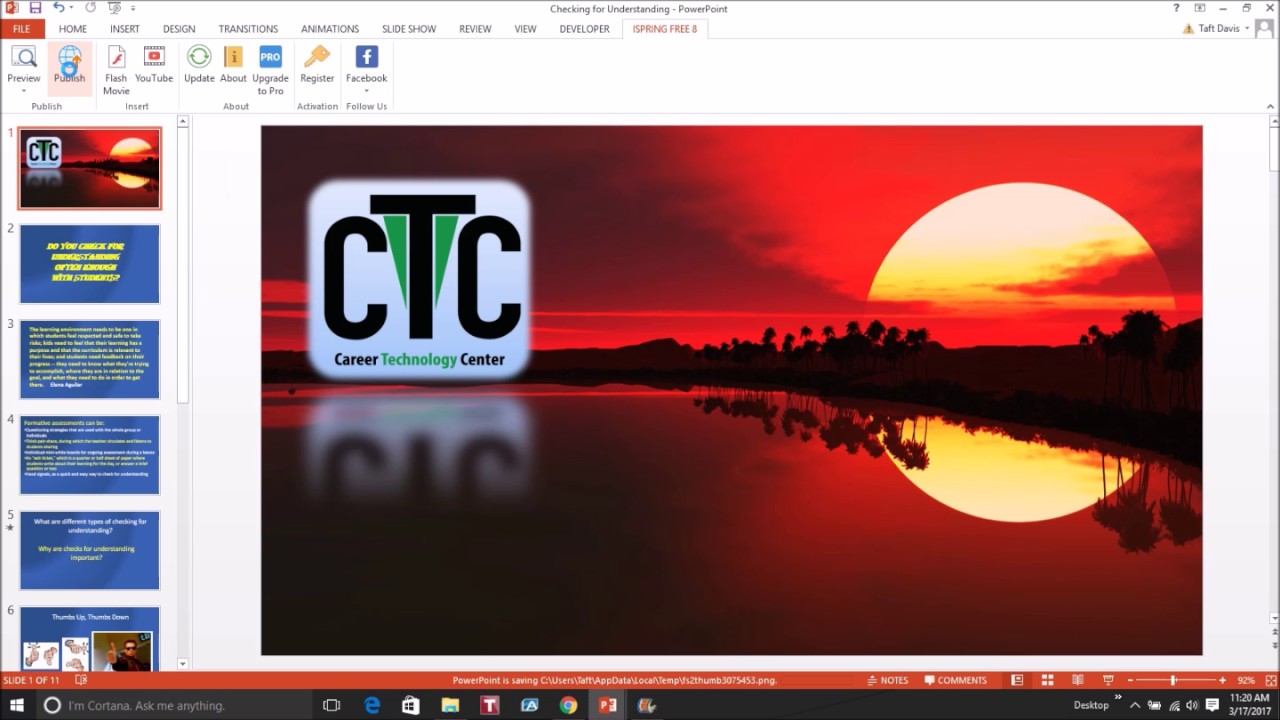Screen dimensions: 1280x720
Task: Save the presentation via Quick Access
Action: 35,8
